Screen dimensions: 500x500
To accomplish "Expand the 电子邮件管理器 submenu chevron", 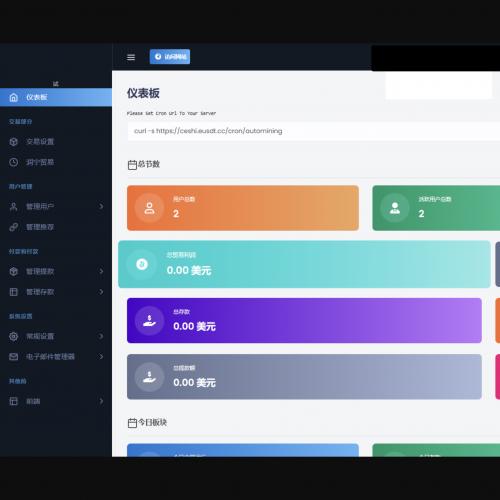I will click(x=101, y=357).
